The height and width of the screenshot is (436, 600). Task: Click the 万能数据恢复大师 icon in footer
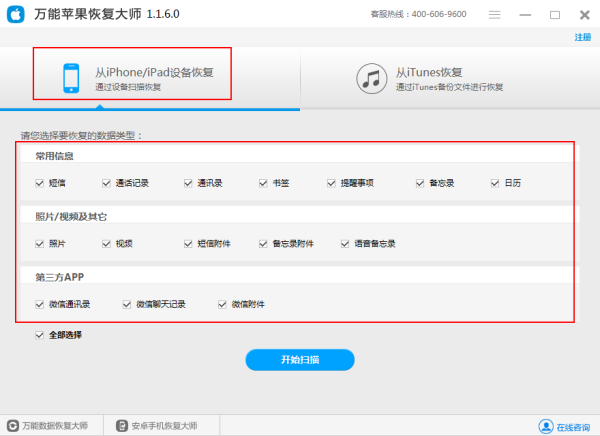point(13,426)
